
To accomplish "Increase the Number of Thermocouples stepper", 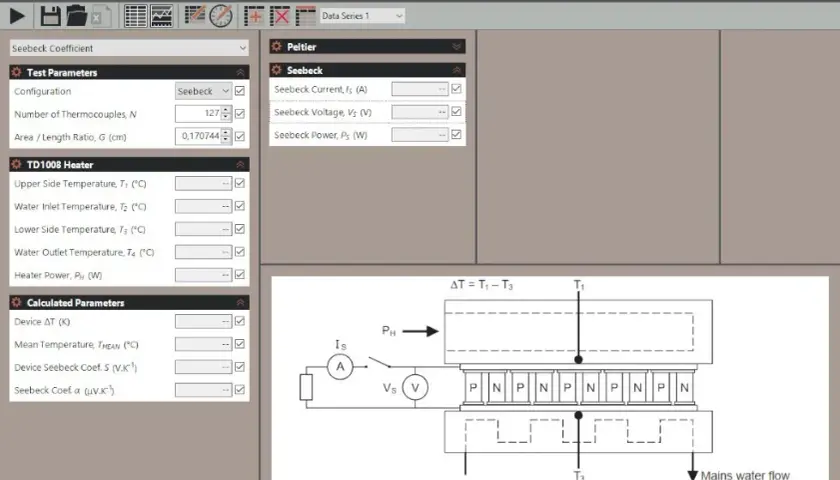I will pos(226,110).
